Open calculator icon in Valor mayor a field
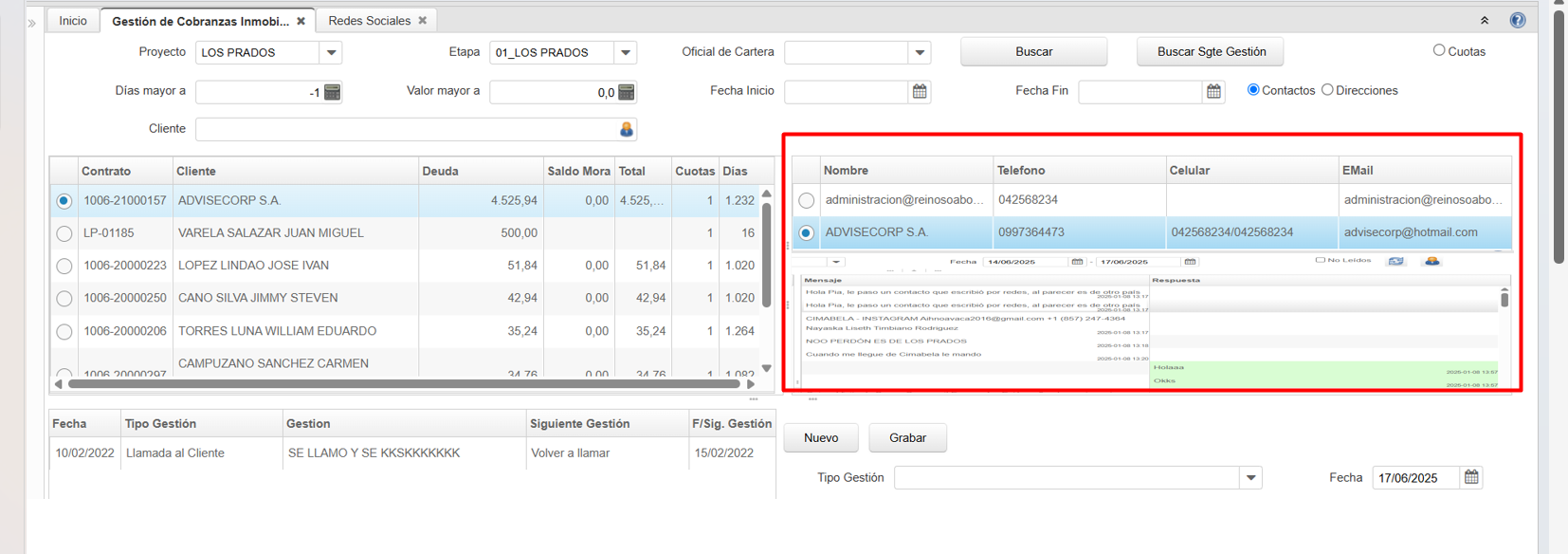The height and width of the screenshot is (554, 1568). tap(626, 92)
